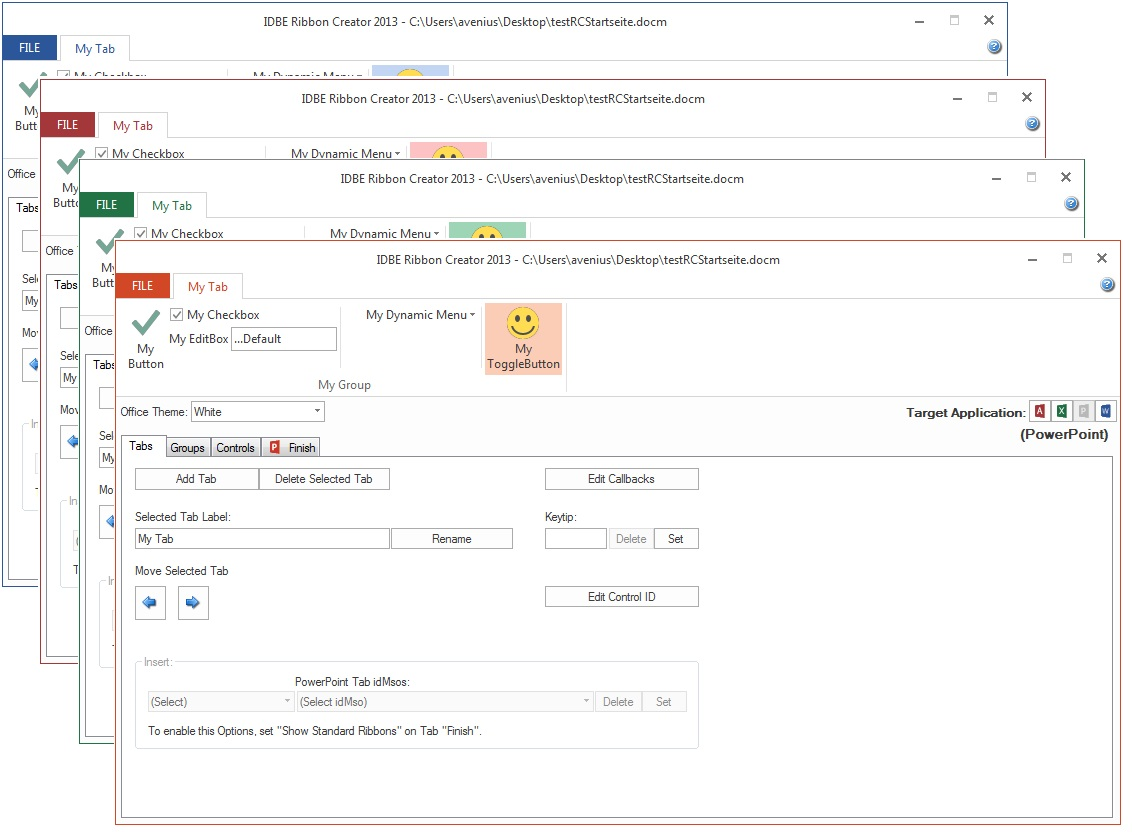Viewport: 1132px width, 832px height.
Task: Toggle My Checkbox in the green-themed window
Action: click(141, 234)
